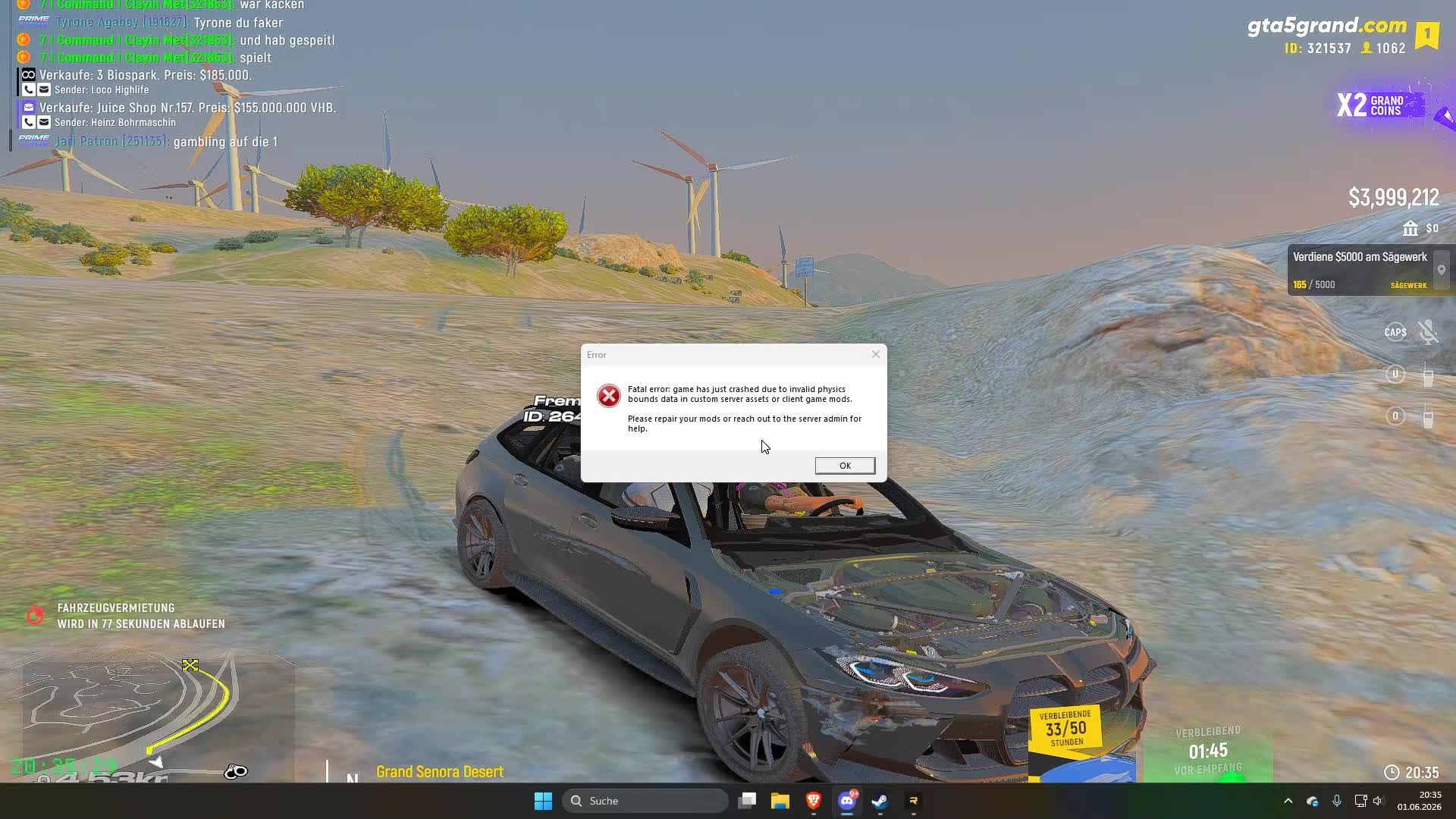Click the checkered flag minimap marker

point(190,665)
